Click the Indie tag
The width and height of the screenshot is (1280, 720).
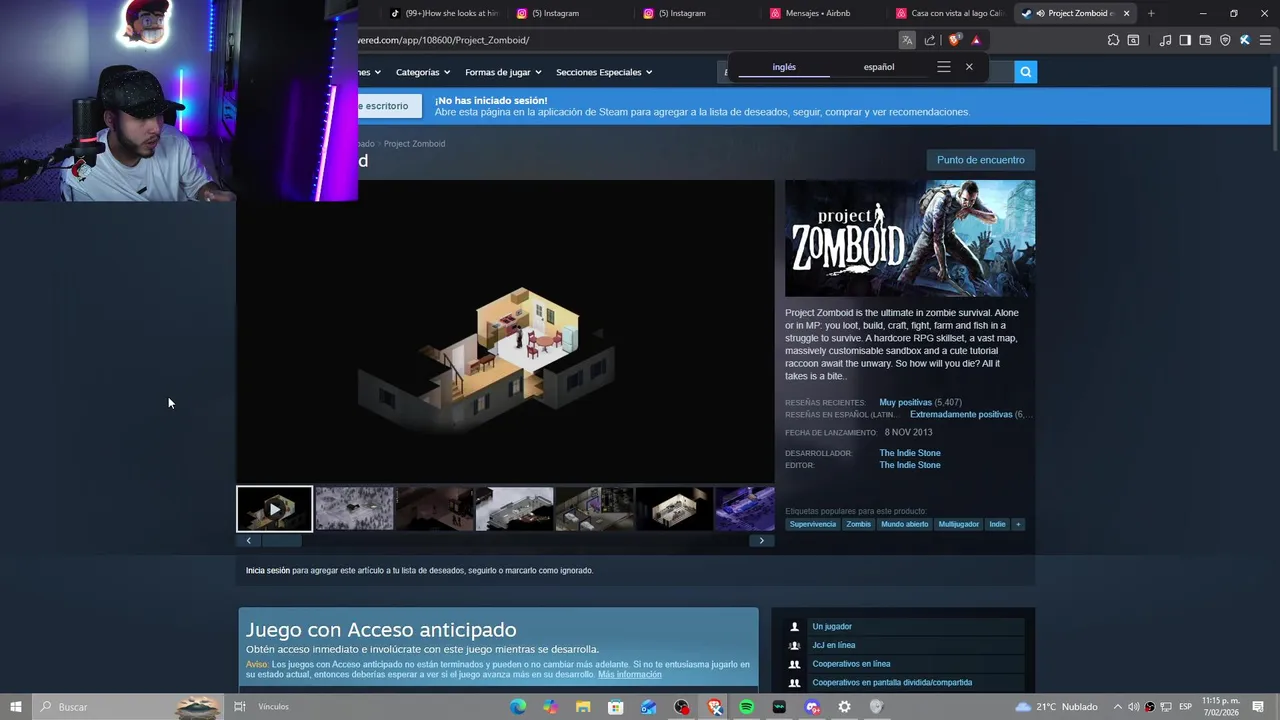998,524
